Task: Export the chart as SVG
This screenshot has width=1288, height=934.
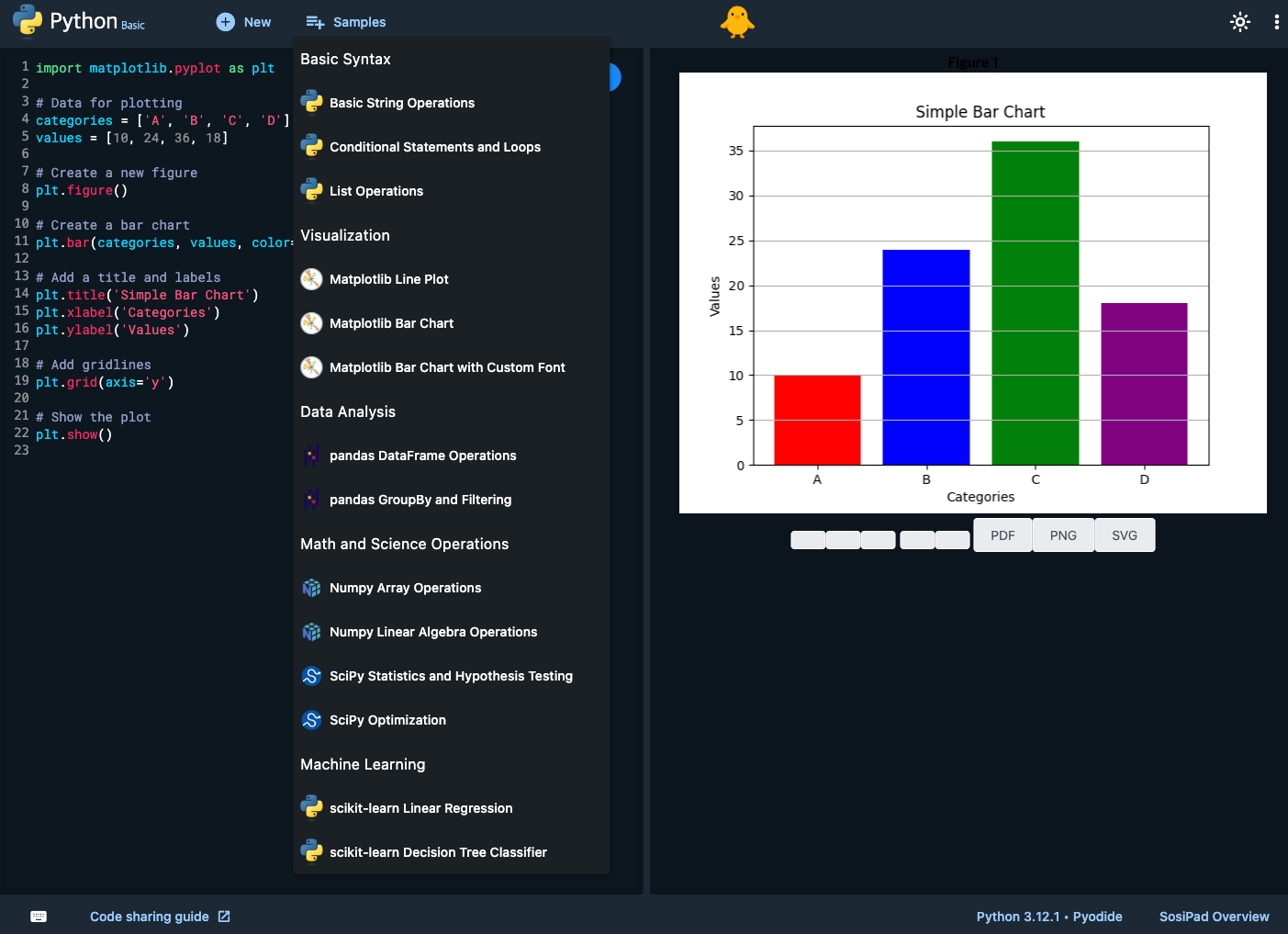Action: point(1125,535)
